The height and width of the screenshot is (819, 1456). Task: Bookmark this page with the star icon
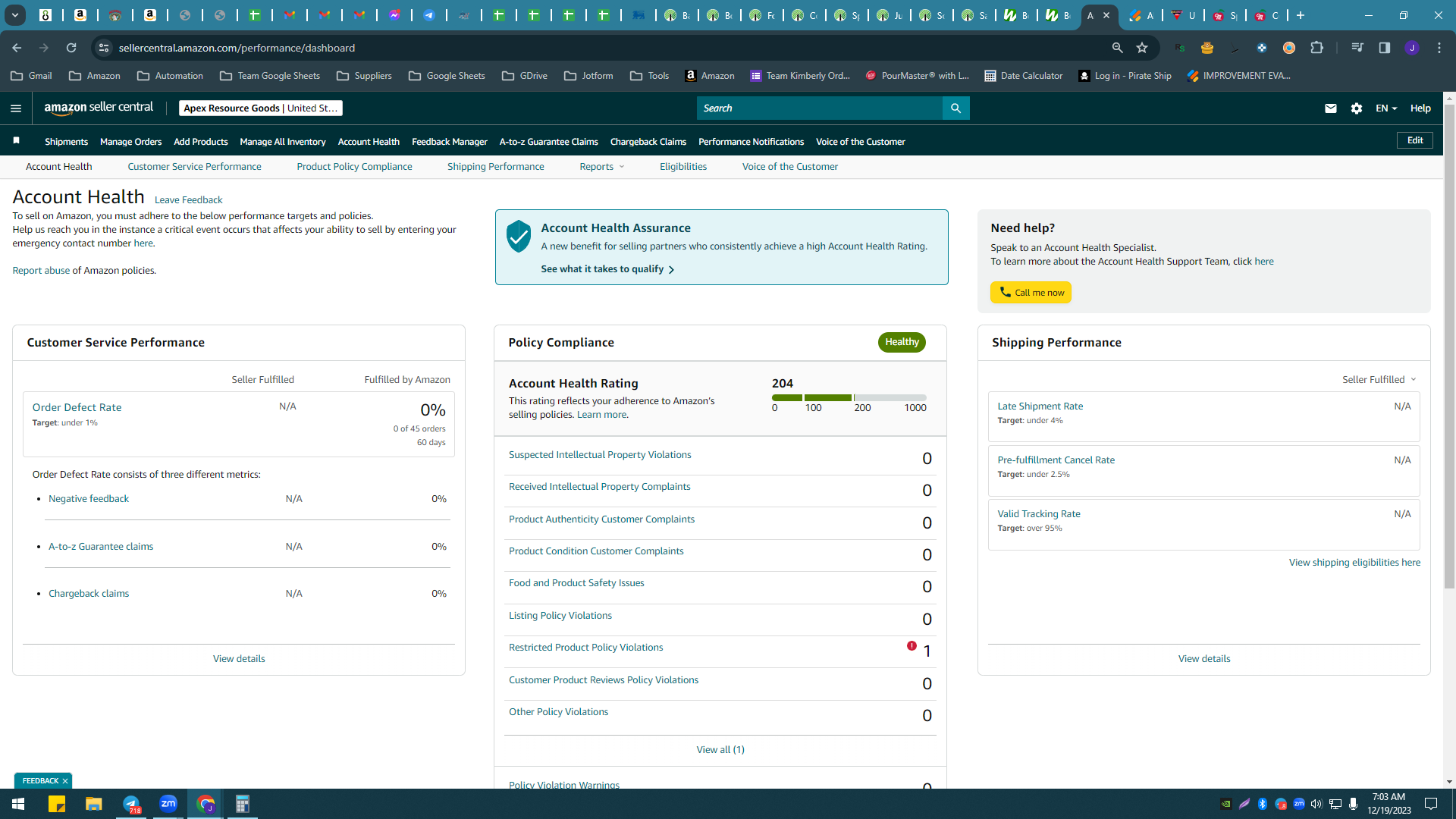click(1142, 48)
